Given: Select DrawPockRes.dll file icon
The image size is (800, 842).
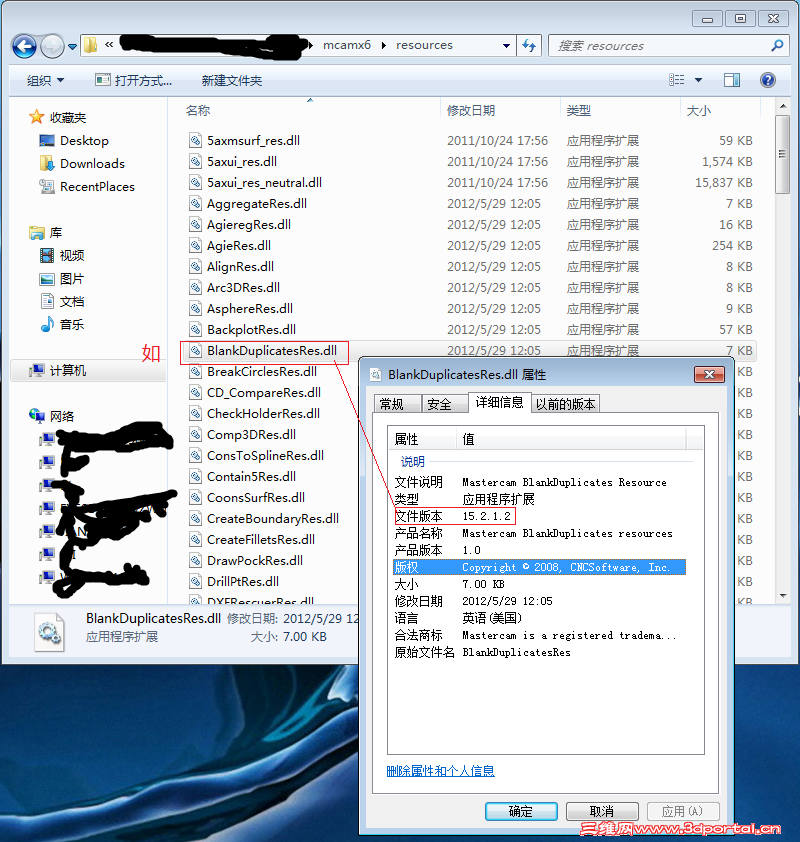Looking at the screenshot, I should point(195,561).
